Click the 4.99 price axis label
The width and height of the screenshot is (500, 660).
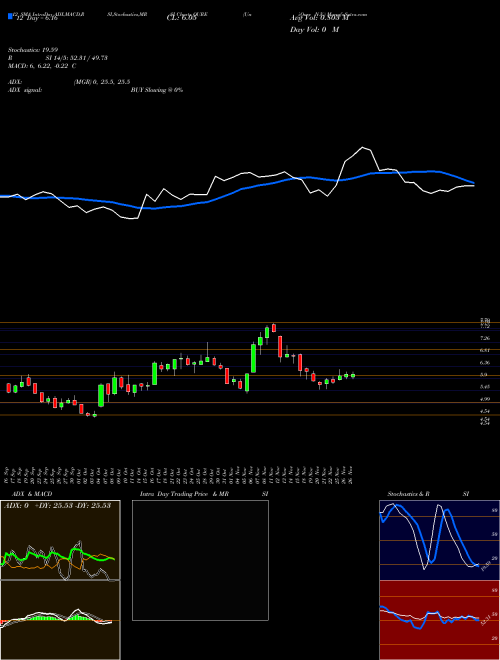pos(485,399)
